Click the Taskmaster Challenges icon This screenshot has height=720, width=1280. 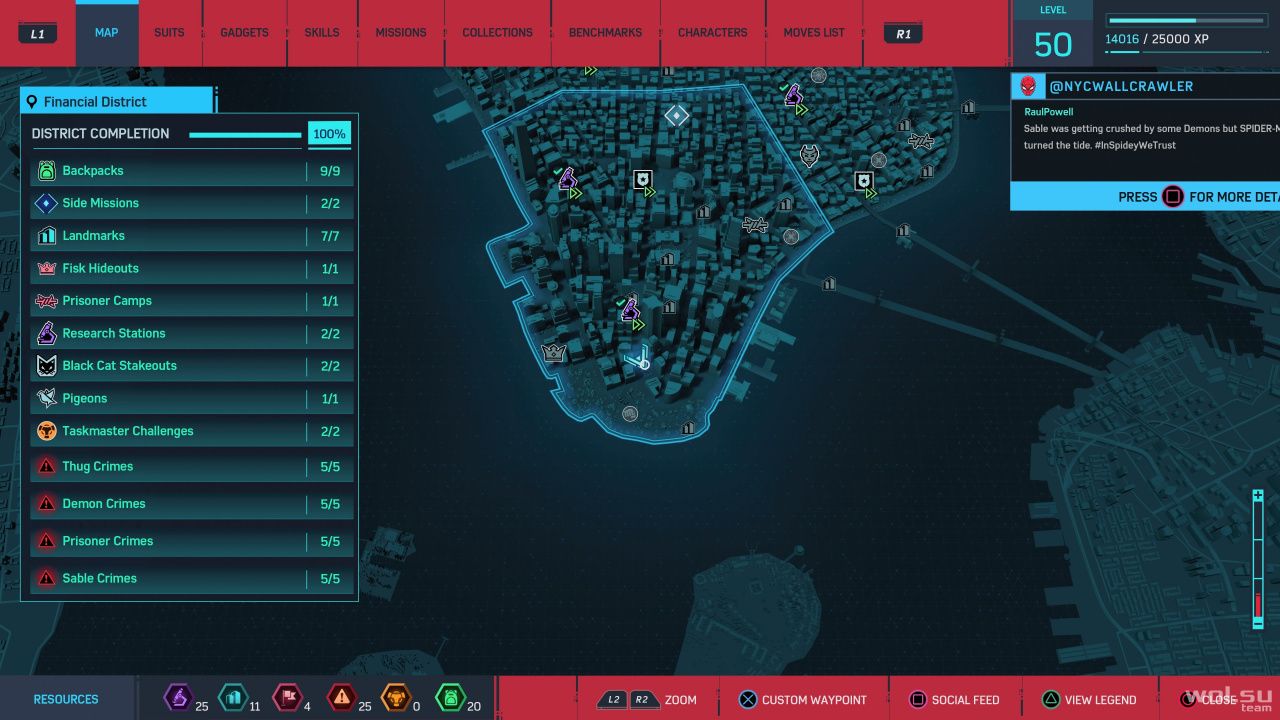click(46, 431)
